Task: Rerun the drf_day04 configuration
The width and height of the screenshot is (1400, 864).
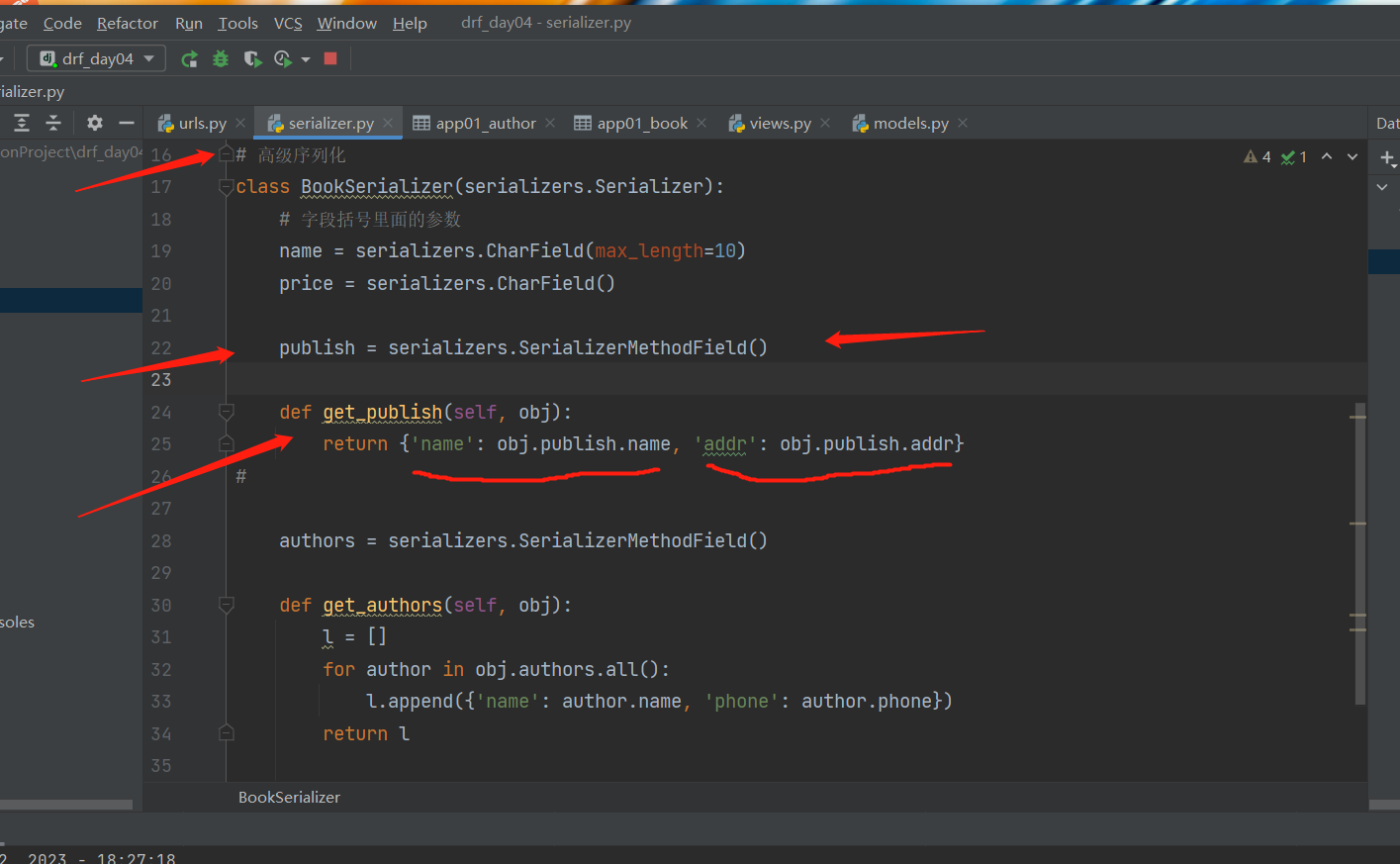Action: (189, 59)
